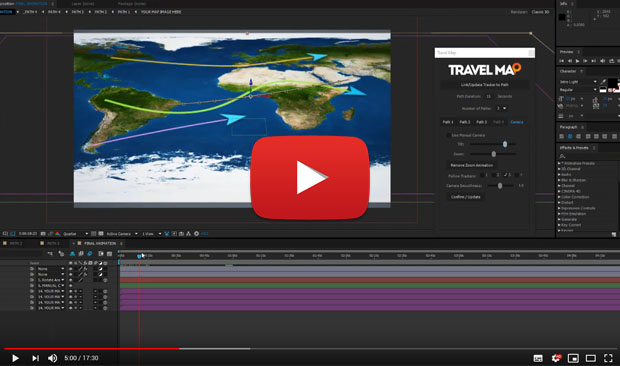Enter fullscreen mode on the video player
The height and width of the screenshot is (366, 620).
(608, 358)
